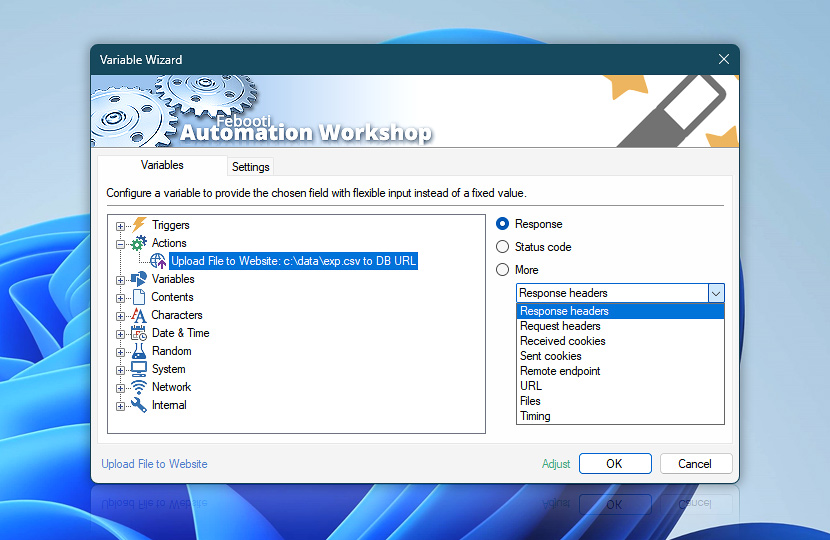Toggle the Response headers dropdown arrow

(x=716, y=293)
